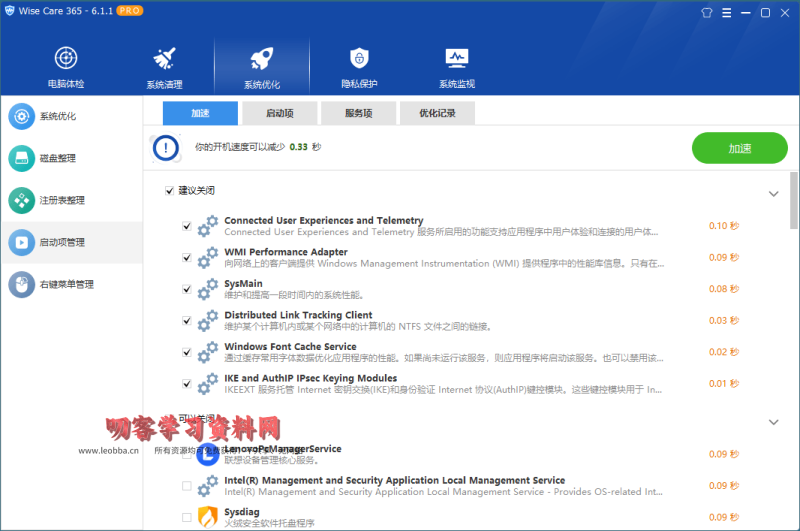The image size is (800, 531).
Task: Check the Intel(R) Management and Security checkbox
Action: click(x=187, y=486)
